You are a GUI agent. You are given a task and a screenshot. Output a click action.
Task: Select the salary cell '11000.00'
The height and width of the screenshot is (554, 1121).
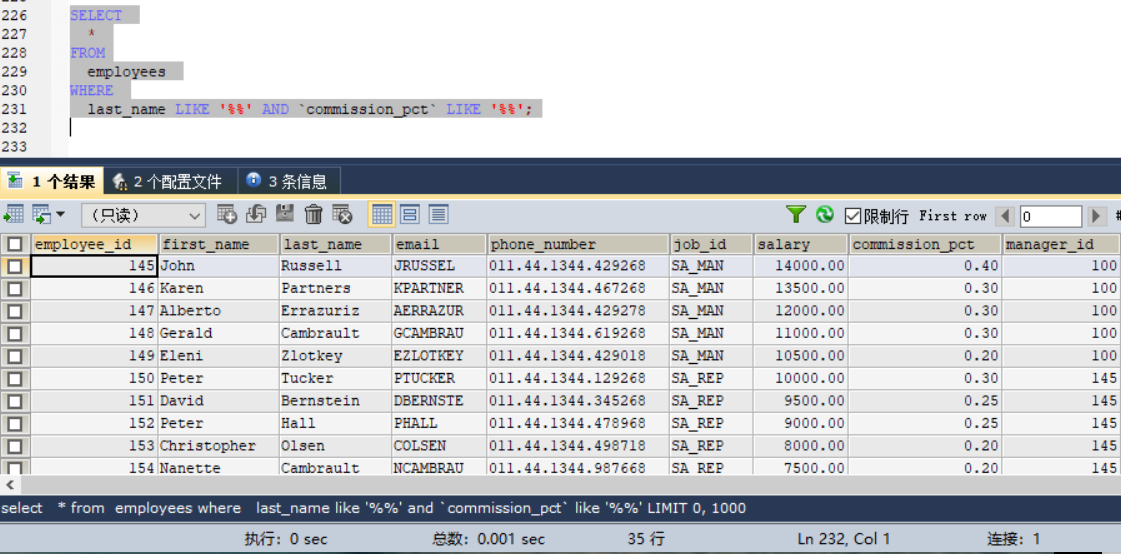point(801,334)
